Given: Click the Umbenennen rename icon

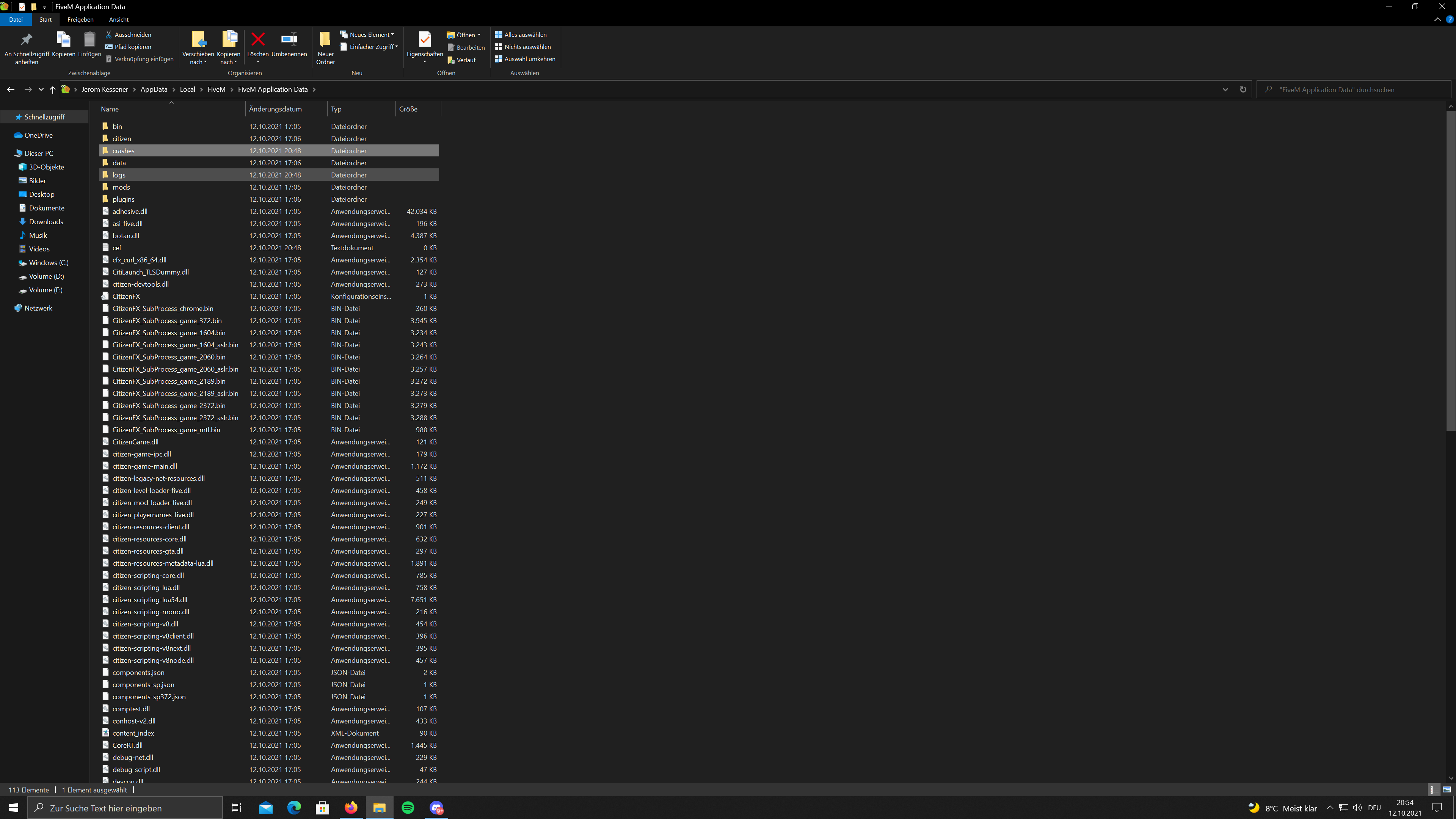Looking at the screenshot, I should point(289,39).
